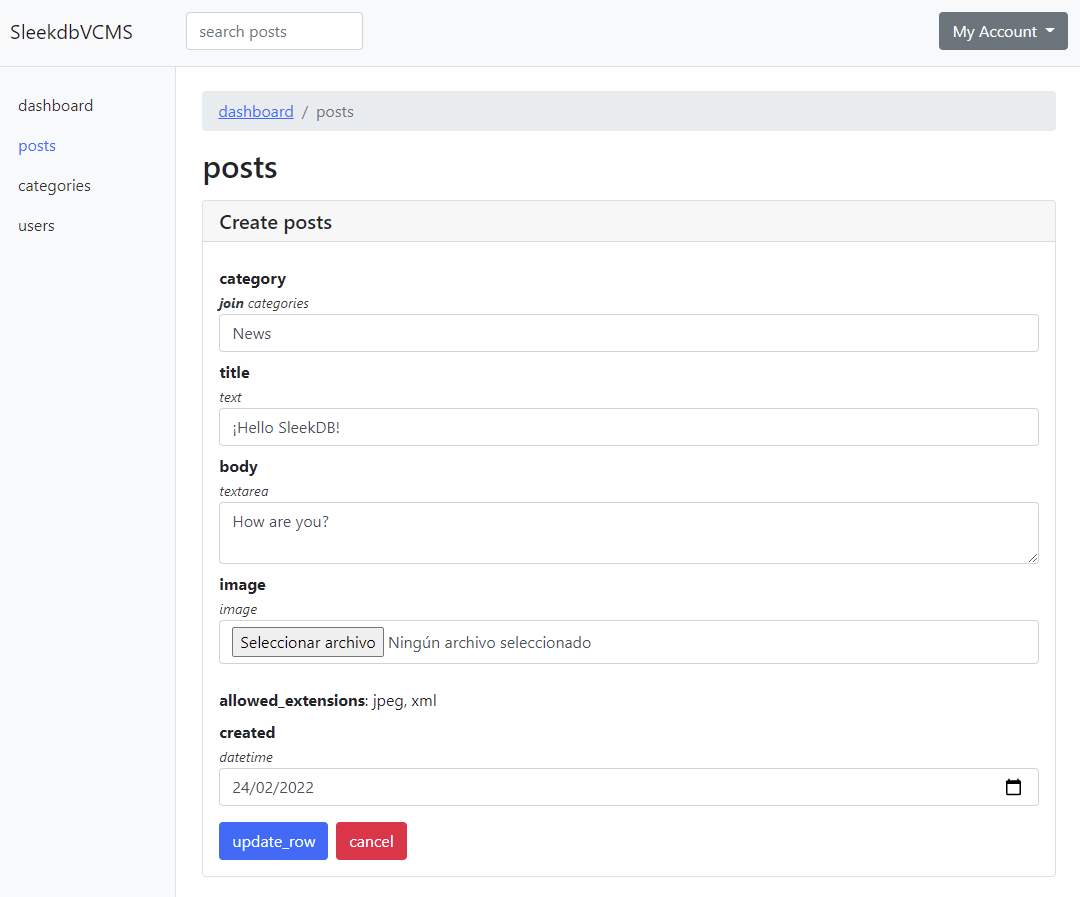Click the 'body' field label
The height and width of the screenshot is (897, 1080).
(x=238, y=466)
